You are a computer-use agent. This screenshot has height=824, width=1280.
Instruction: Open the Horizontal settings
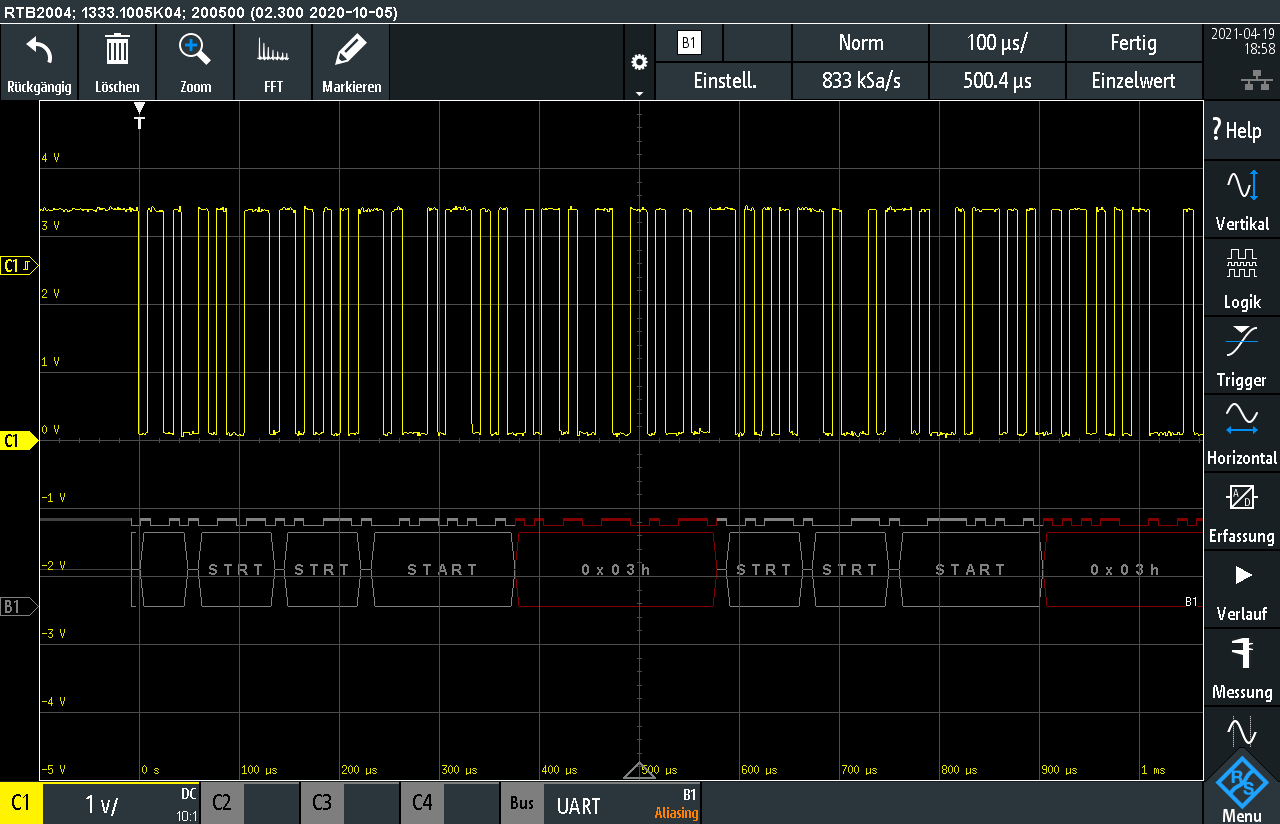(1242, 432)
